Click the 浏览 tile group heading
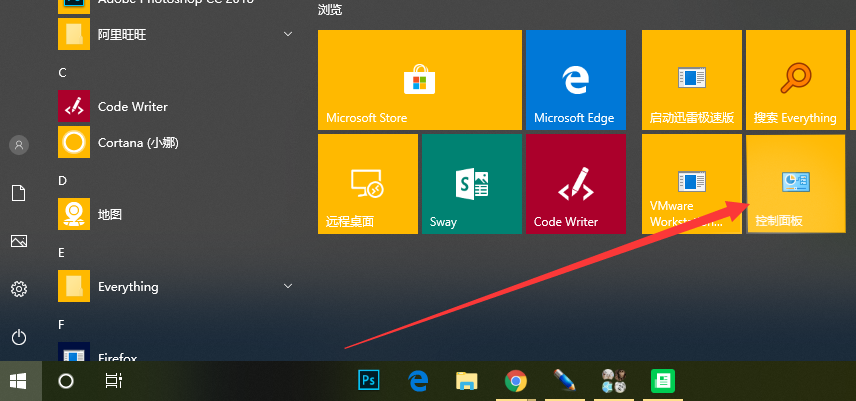This screenshot has height=401, width=856. point(330,9)
